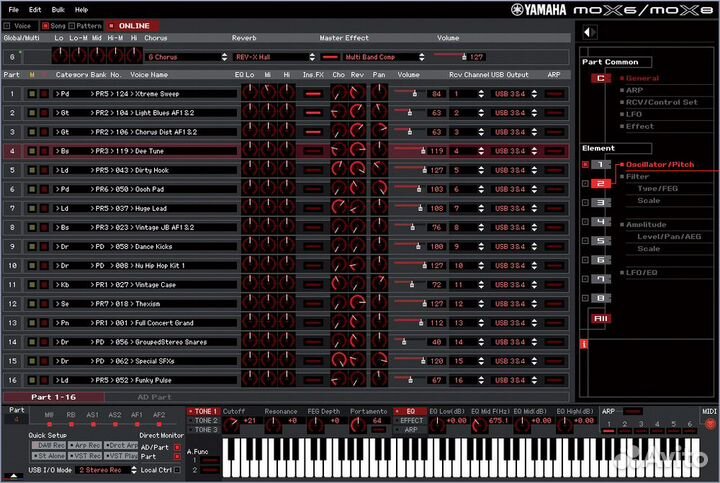The height and width of the screenshot is (483, 720).
Task: Select the All elements button
Action: tap(601, 318)
